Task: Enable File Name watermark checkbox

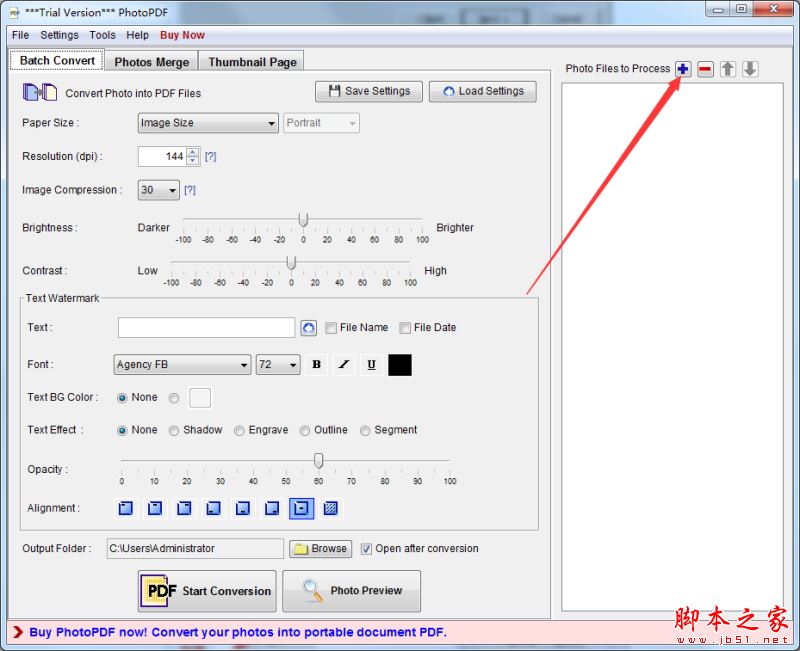Action: 331,328
